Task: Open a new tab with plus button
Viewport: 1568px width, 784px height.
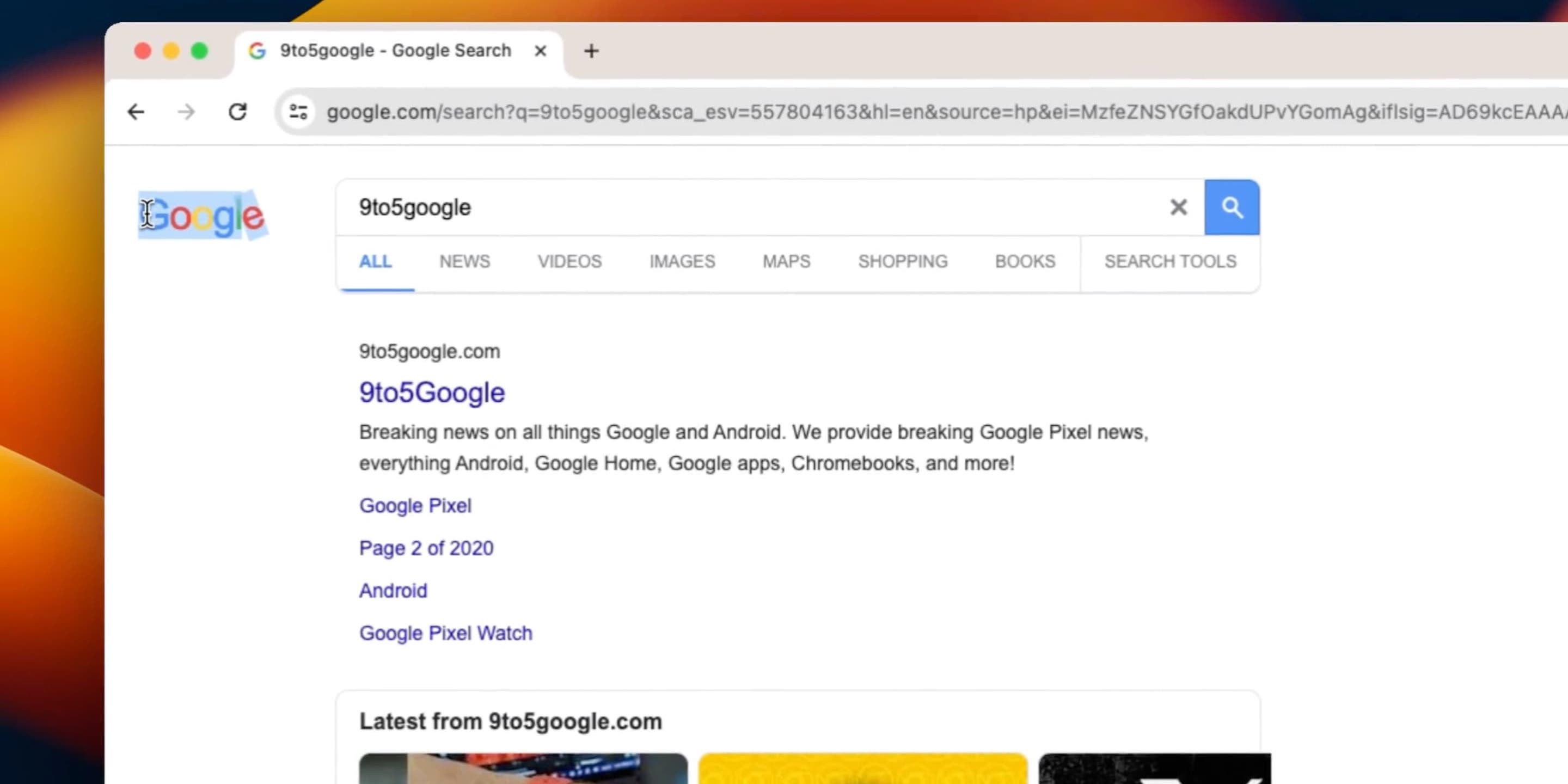Action: coord(591,51)
